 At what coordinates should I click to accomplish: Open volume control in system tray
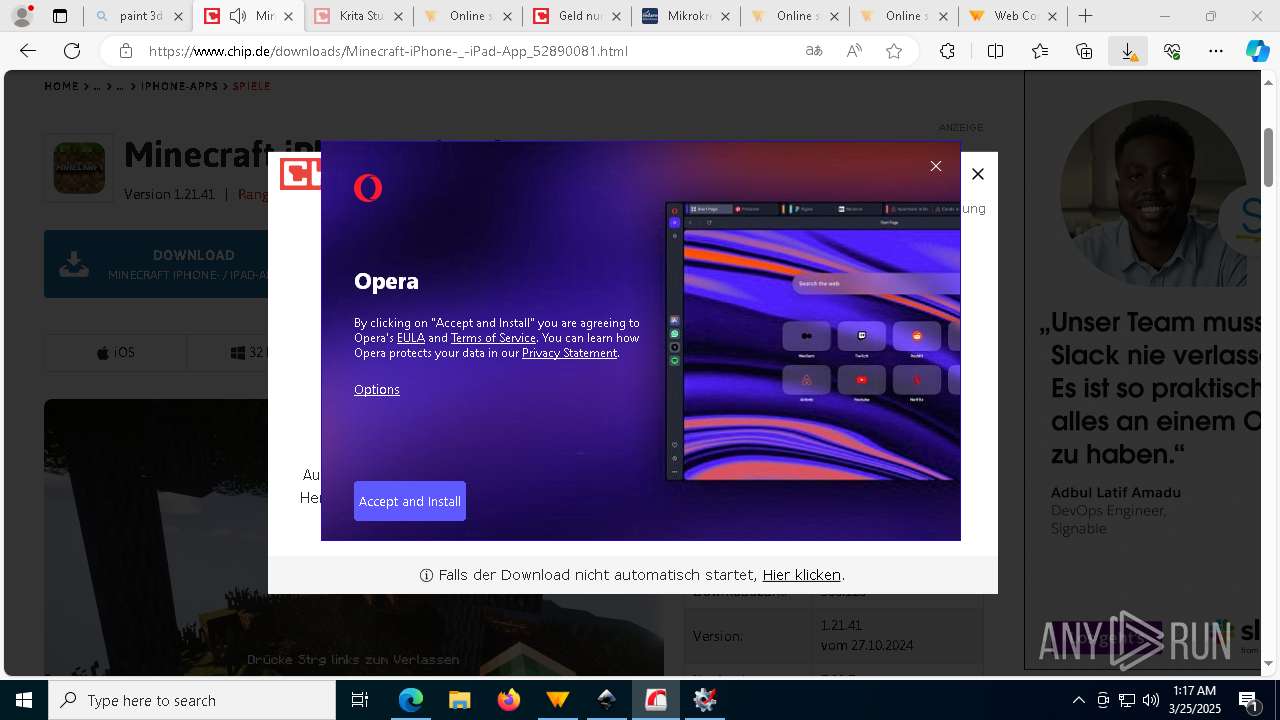tap(1150, 700)
